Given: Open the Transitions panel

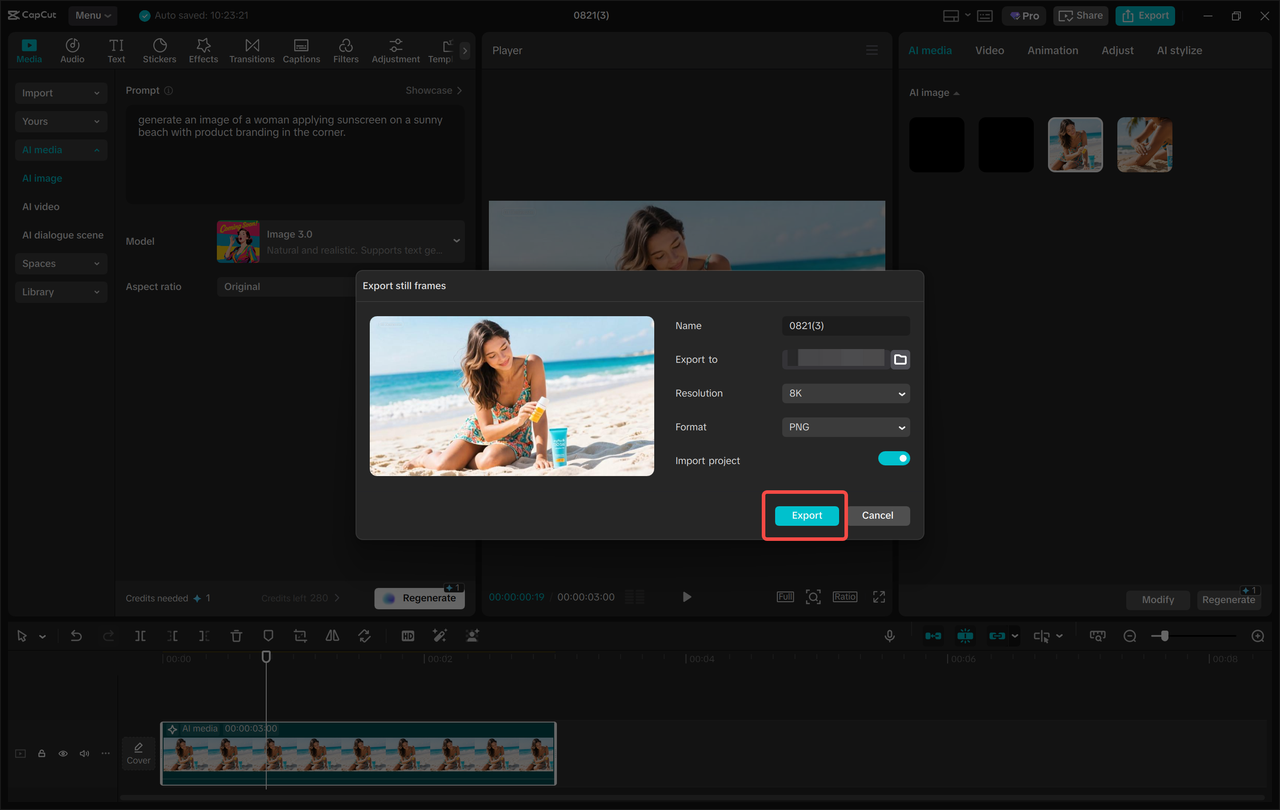Looking at the screenshot, I should [x=252, y=50].
